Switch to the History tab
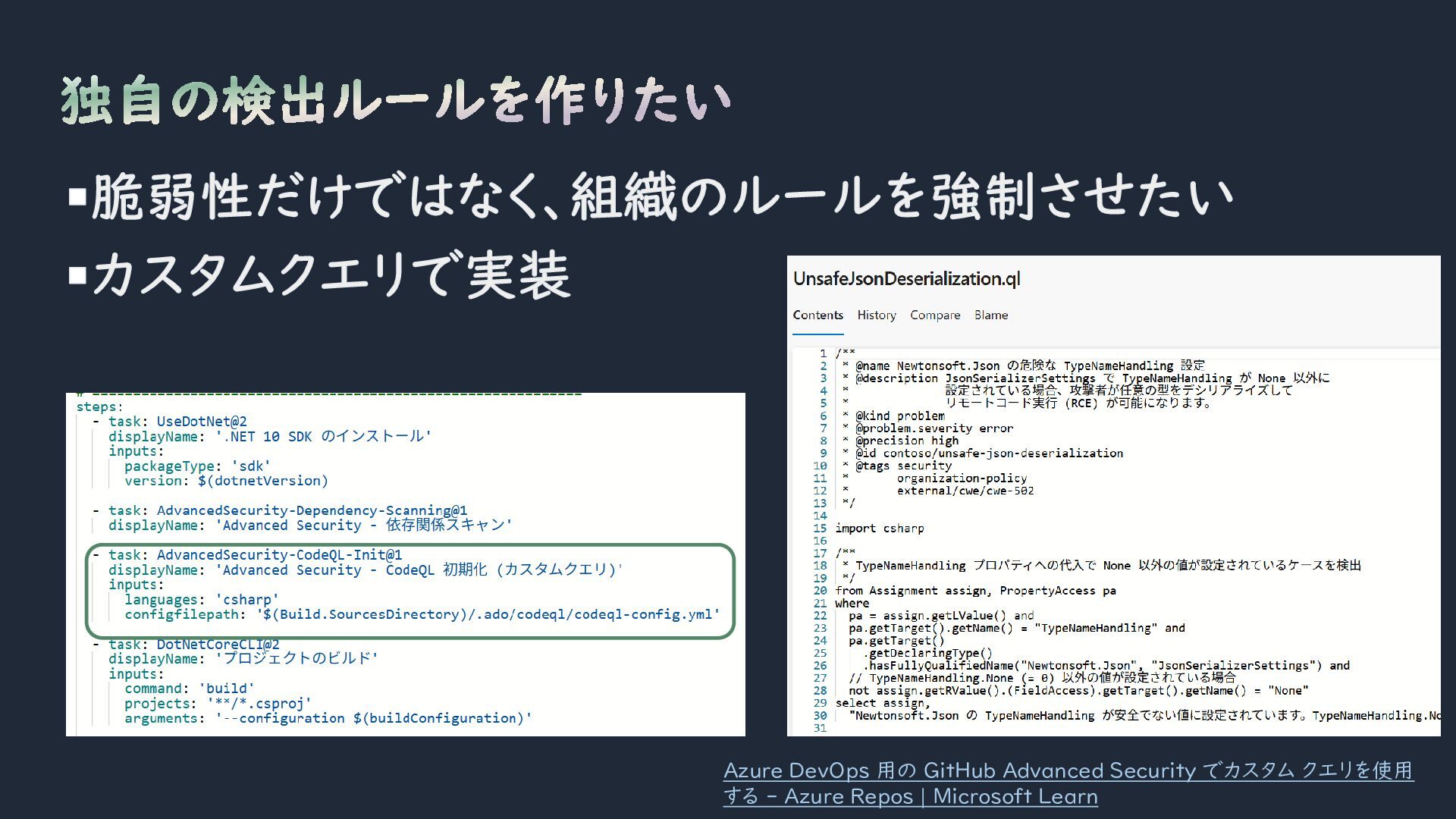This screenshot has height=819, width=1456. pyautogui.click(x=876, y=315)
